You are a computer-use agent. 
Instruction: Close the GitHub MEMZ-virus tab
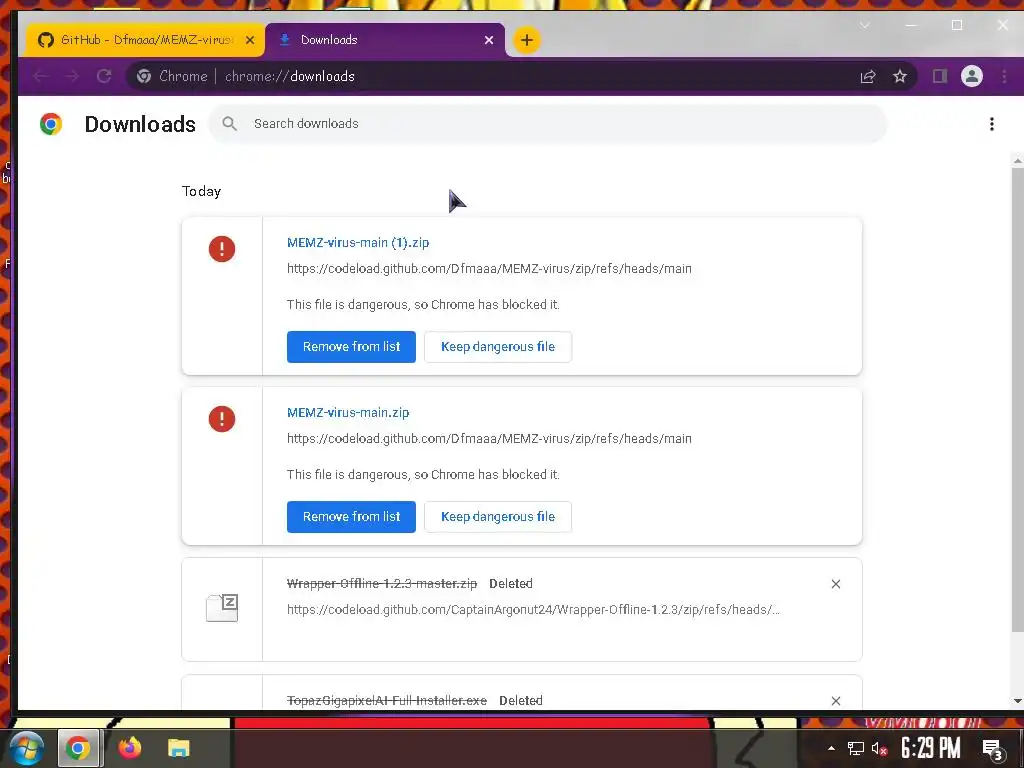pos(249,40)
